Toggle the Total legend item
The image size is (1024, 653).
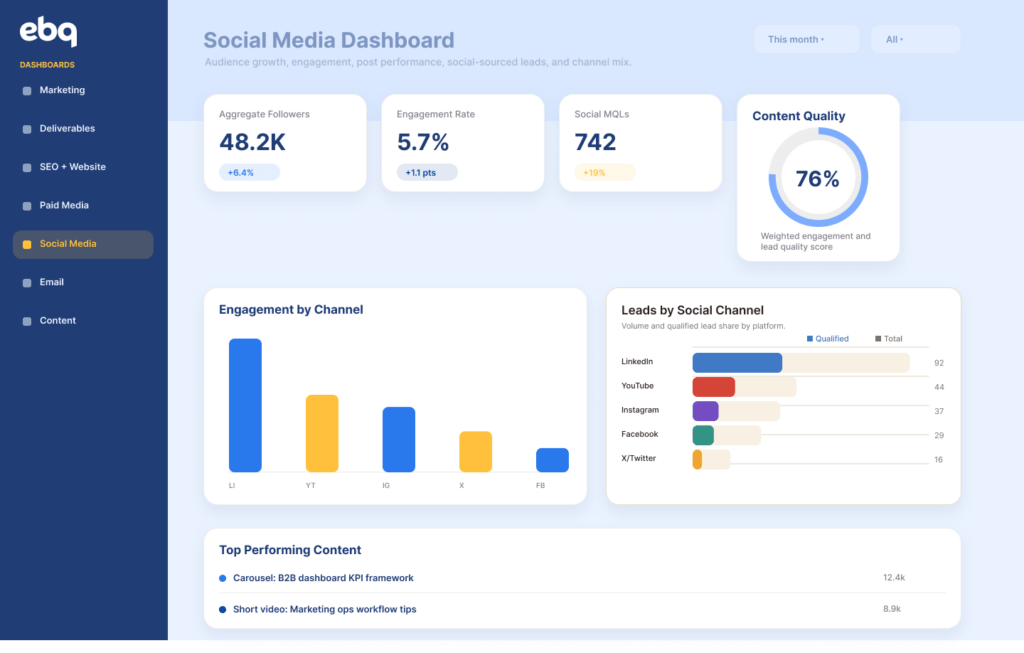click(889, 339)
